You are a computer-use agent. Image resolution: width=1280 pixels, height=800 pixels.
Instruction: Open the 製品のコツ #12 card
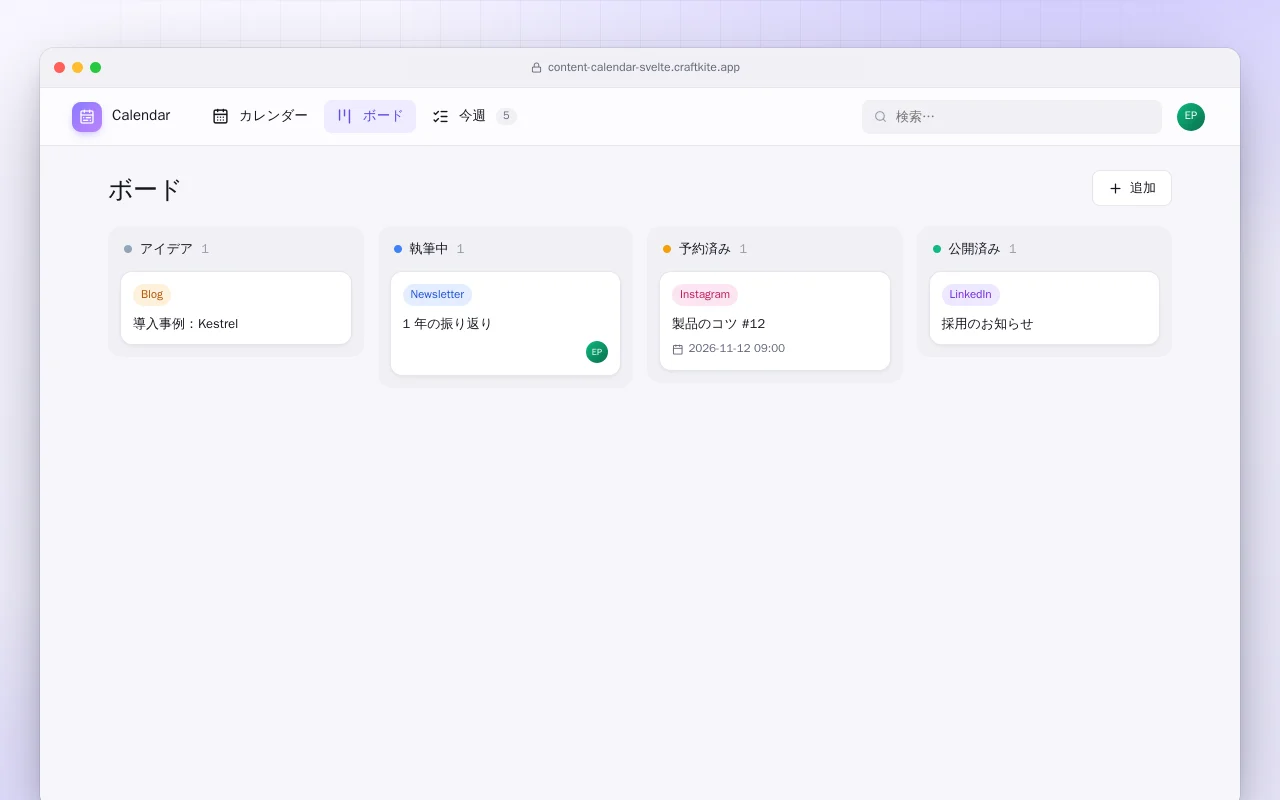pos(775,321)
